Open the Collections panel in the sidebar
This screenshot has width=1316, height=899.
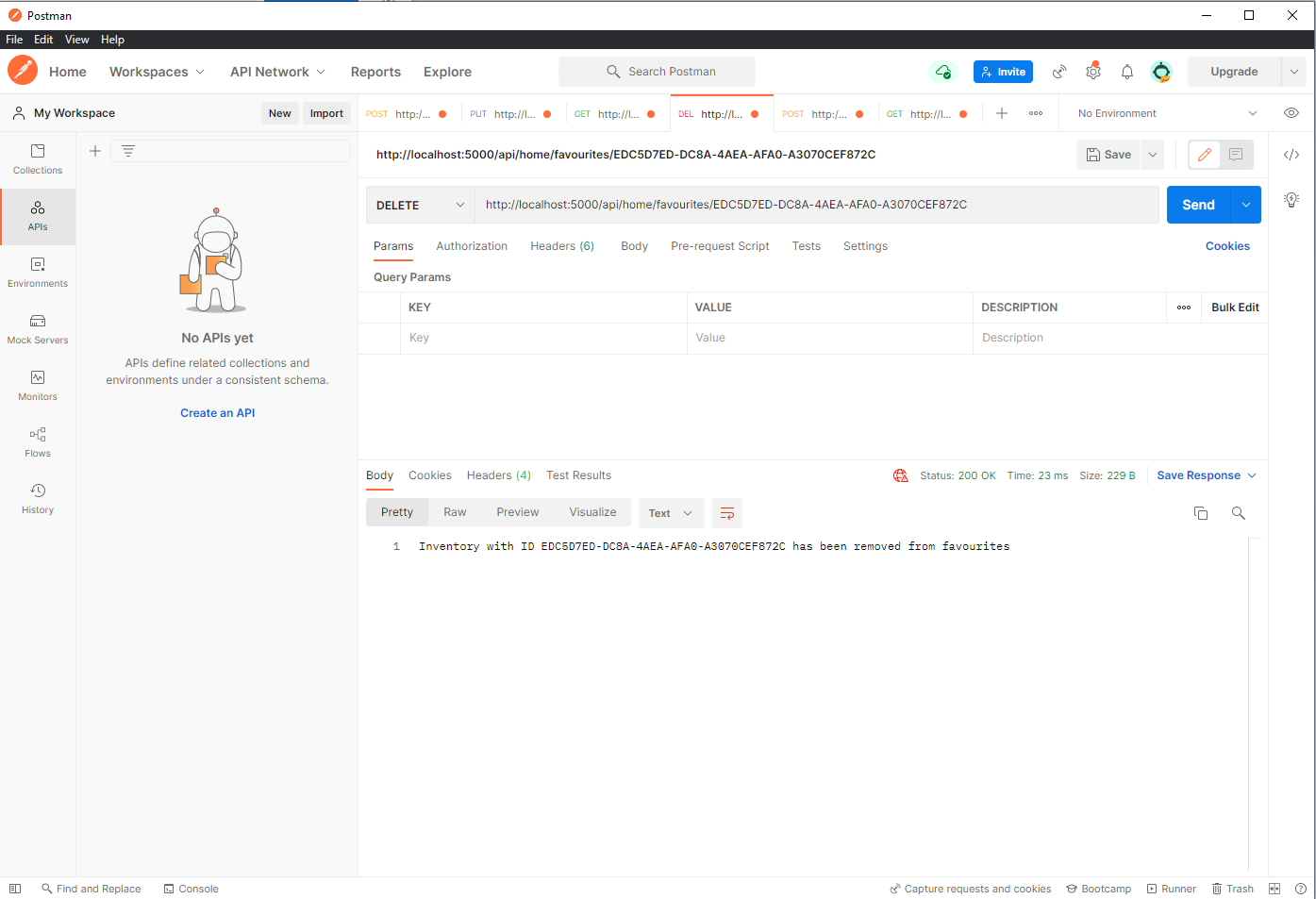[x=37, y=158]
